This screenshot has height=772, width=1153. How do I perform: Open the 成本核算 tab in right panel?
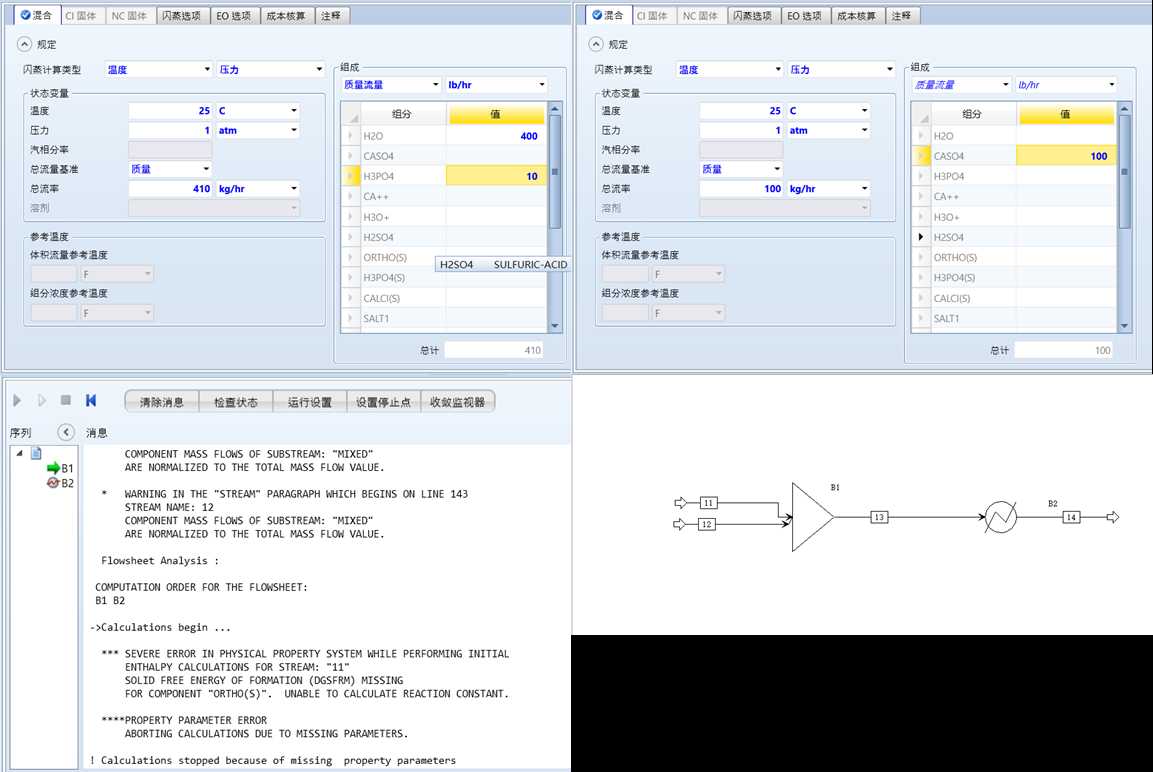[856, 16]
